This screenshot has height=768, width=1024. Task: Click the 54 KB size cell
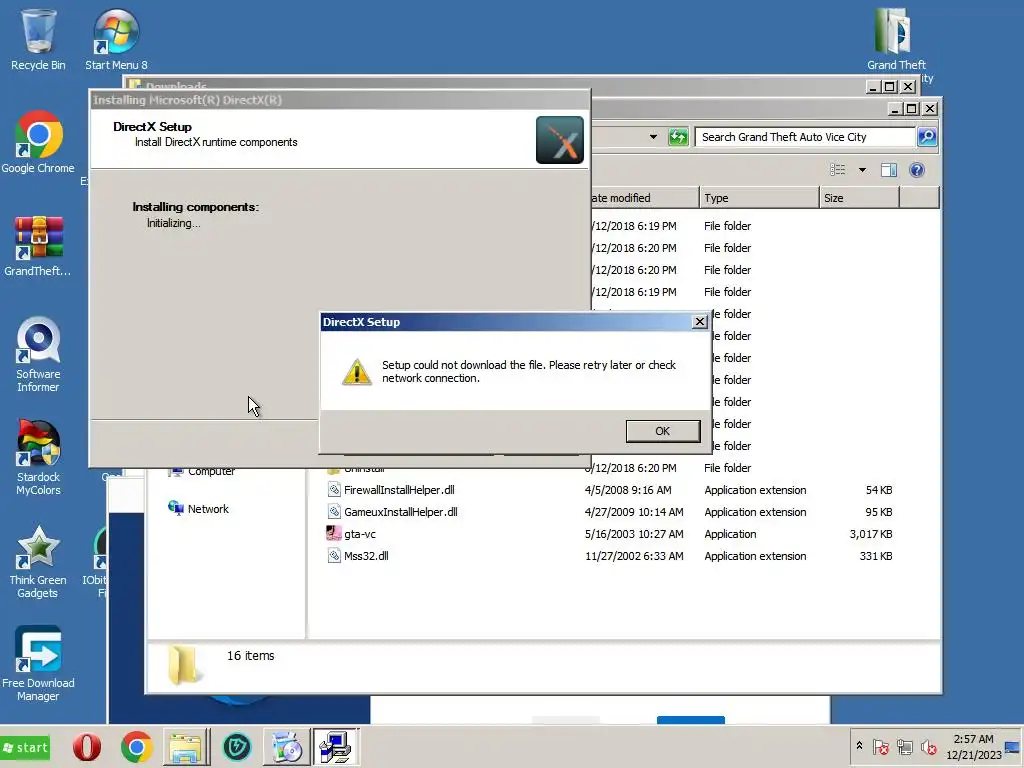tap(878, 490)
